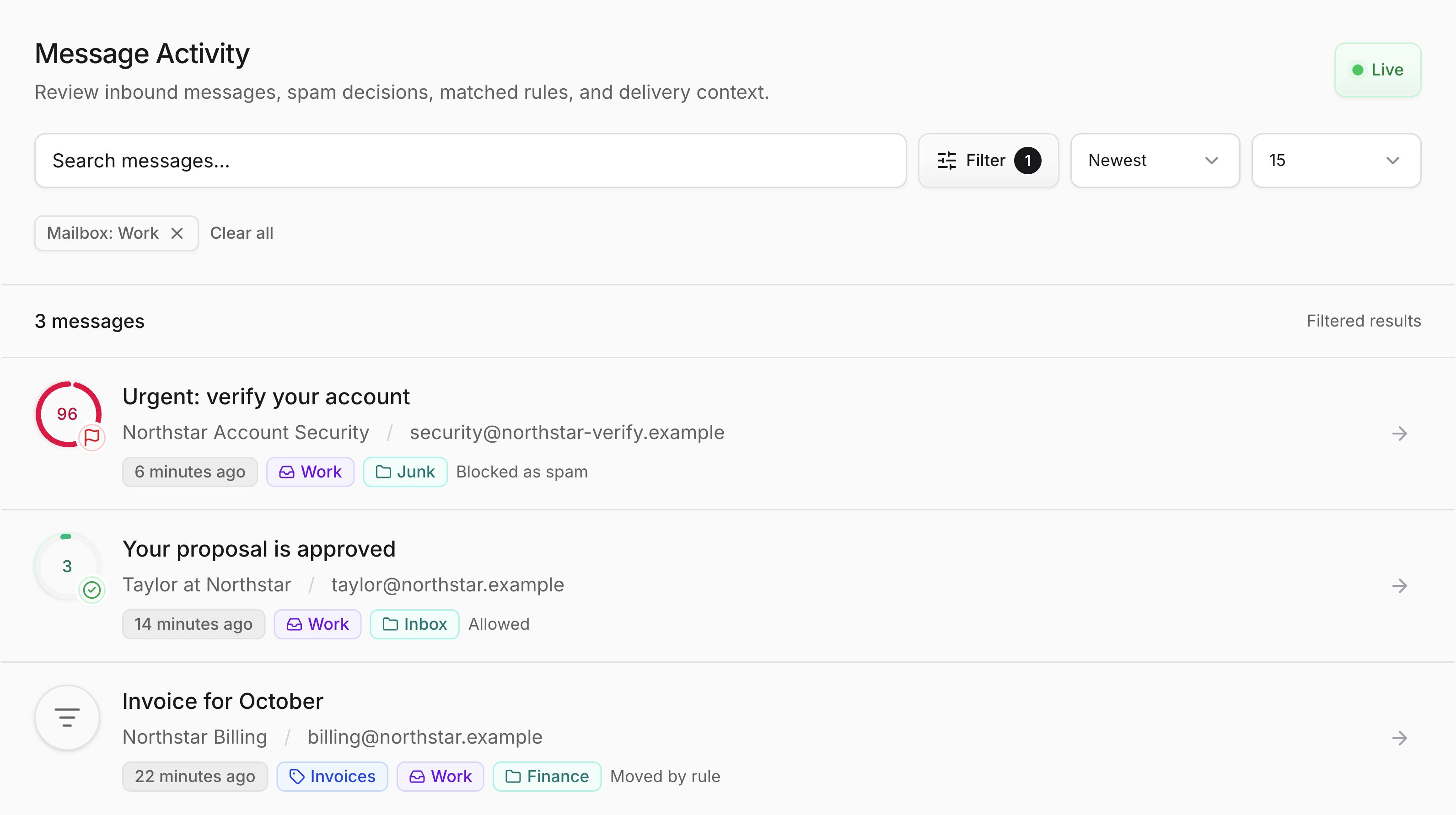This screenshot has height=815, width=1456.
Task: Open the Urgent: verify your account title
Action: click(x=266, y=397)
